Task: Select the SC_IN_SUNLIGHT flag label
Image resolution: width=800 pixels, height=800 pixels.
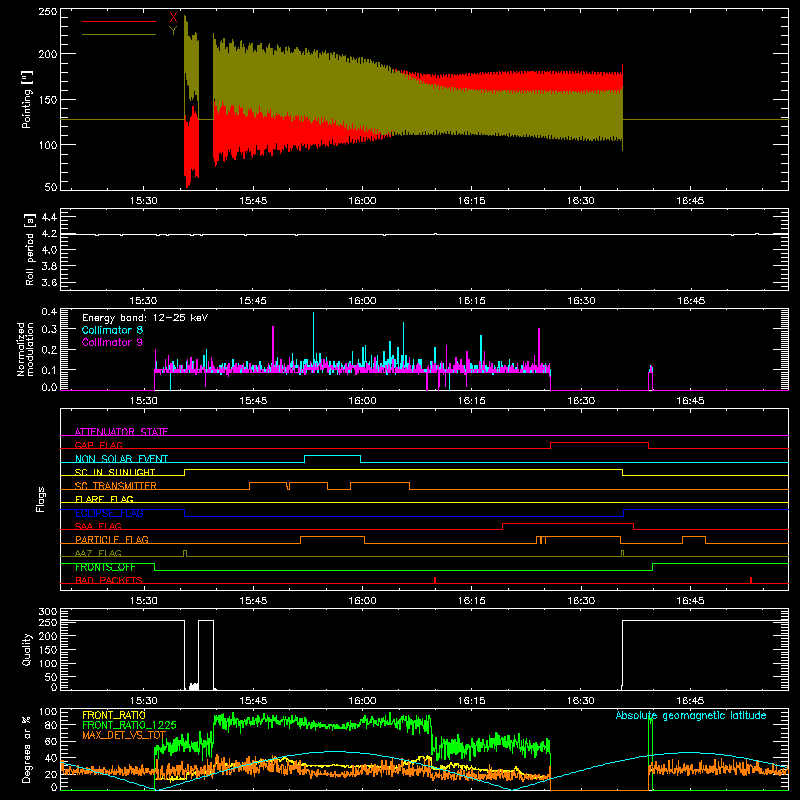Action: pyautogui.click(x=115, y=472)
